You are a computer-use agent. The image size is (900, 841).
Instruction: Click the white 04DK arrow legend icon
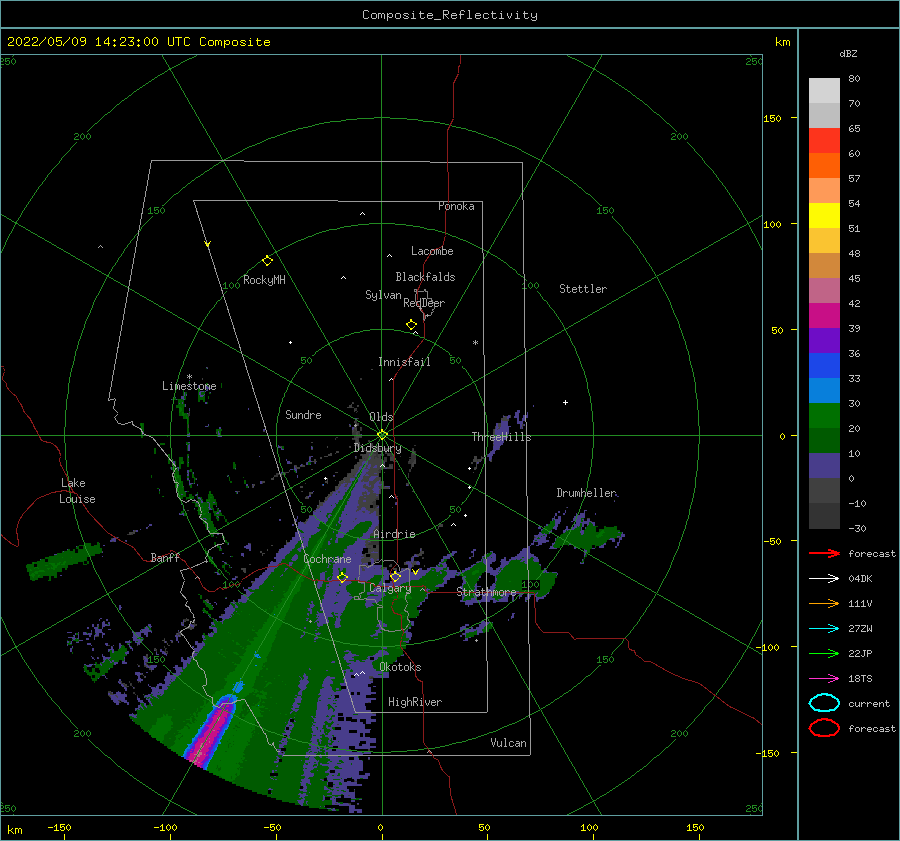tap(824, 578)
